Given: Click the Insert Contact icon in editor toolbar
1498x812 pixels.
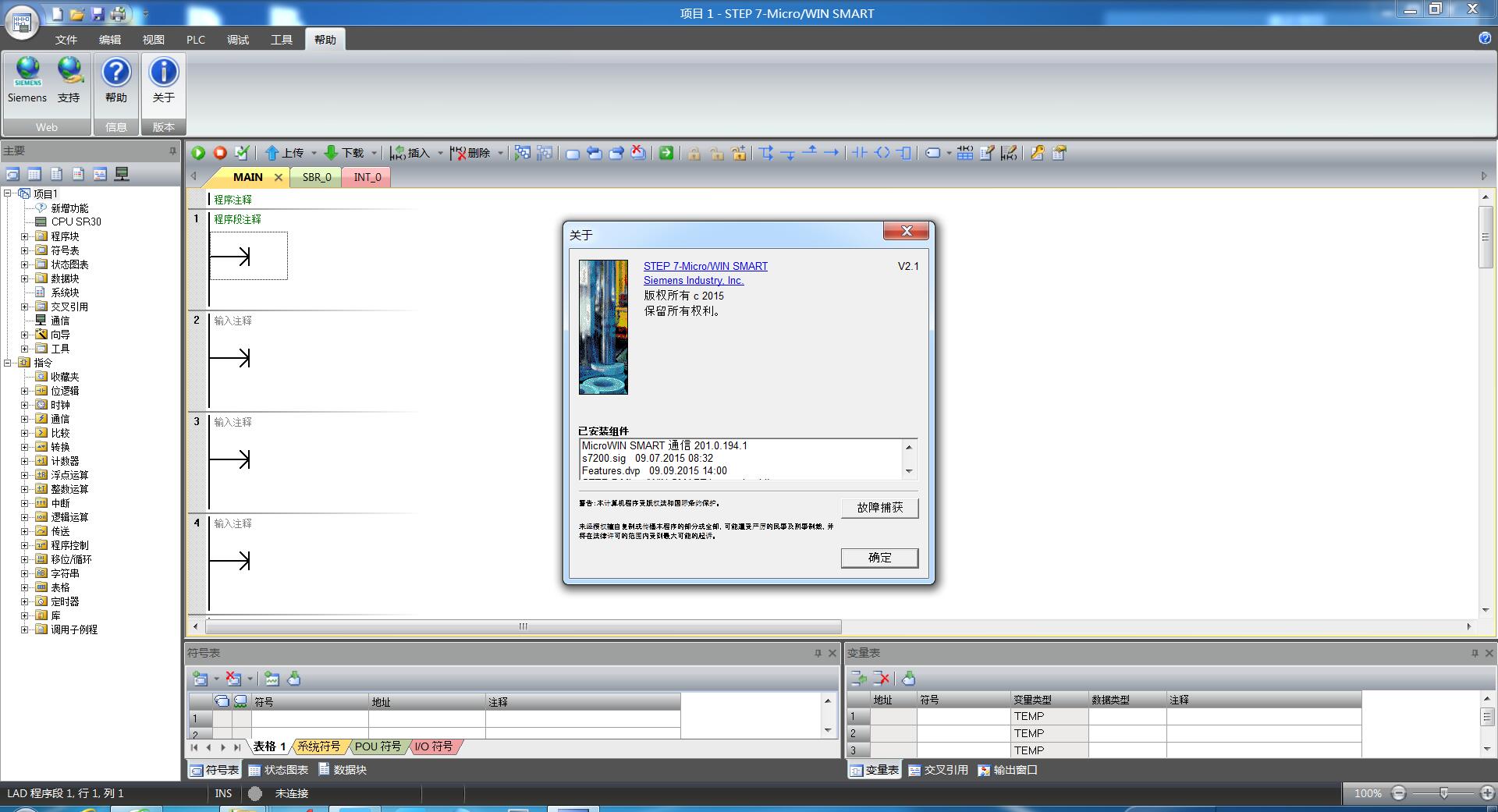Looking at the screenshot, I should [860, 153].
